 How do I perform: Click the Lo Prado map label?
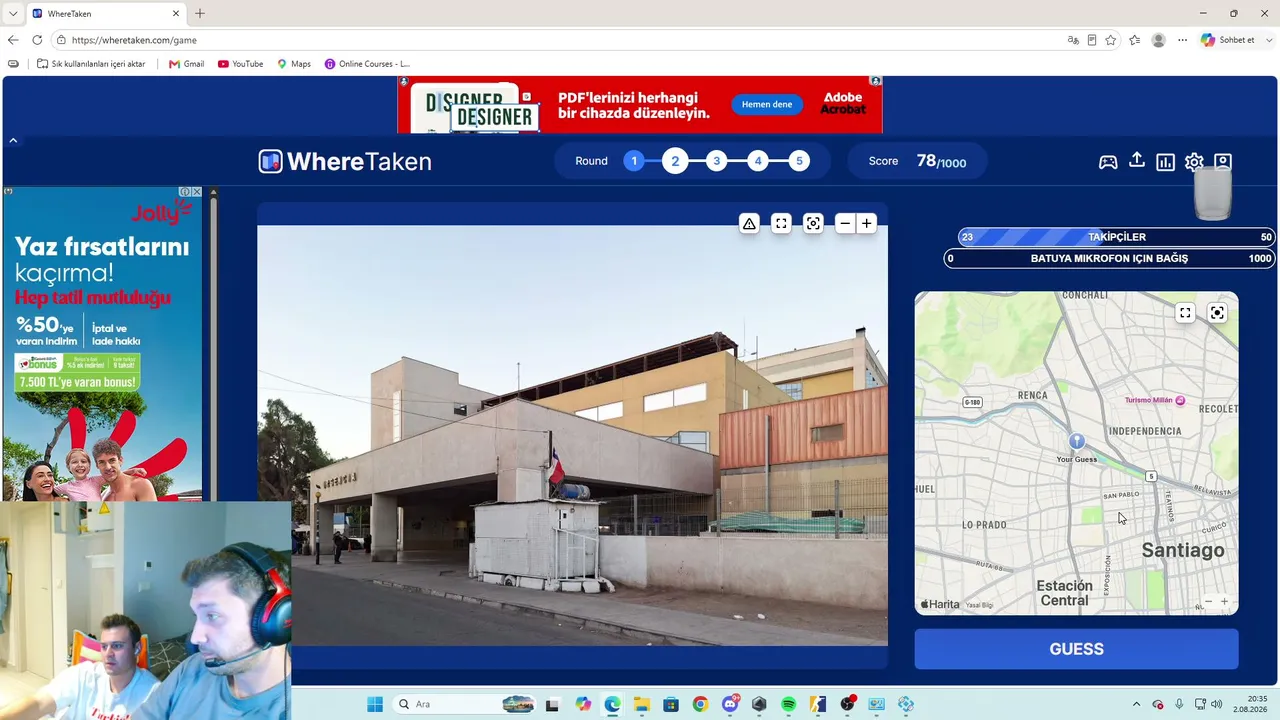tap(984, 524)
